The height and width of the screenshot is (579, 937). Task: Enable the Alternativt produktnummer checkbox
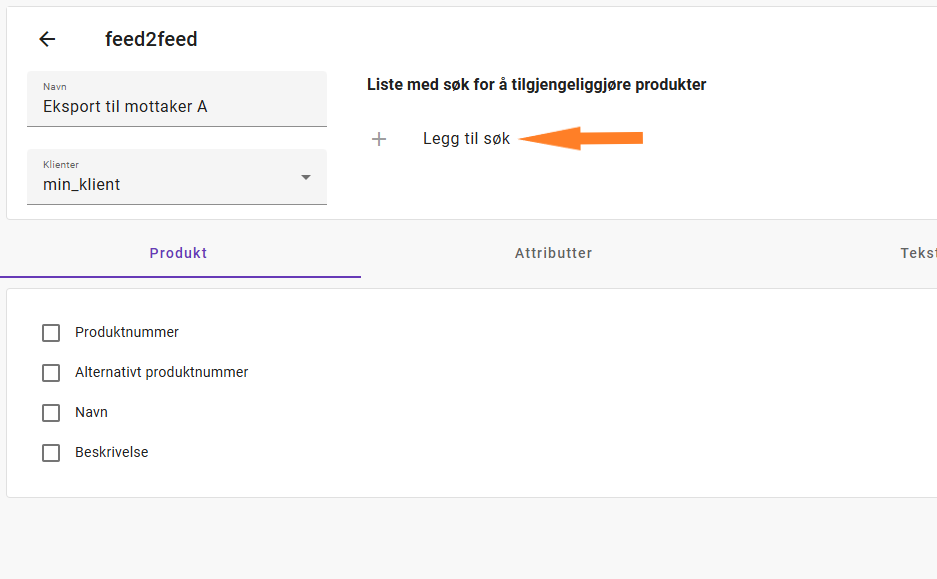tap(51, 373)
